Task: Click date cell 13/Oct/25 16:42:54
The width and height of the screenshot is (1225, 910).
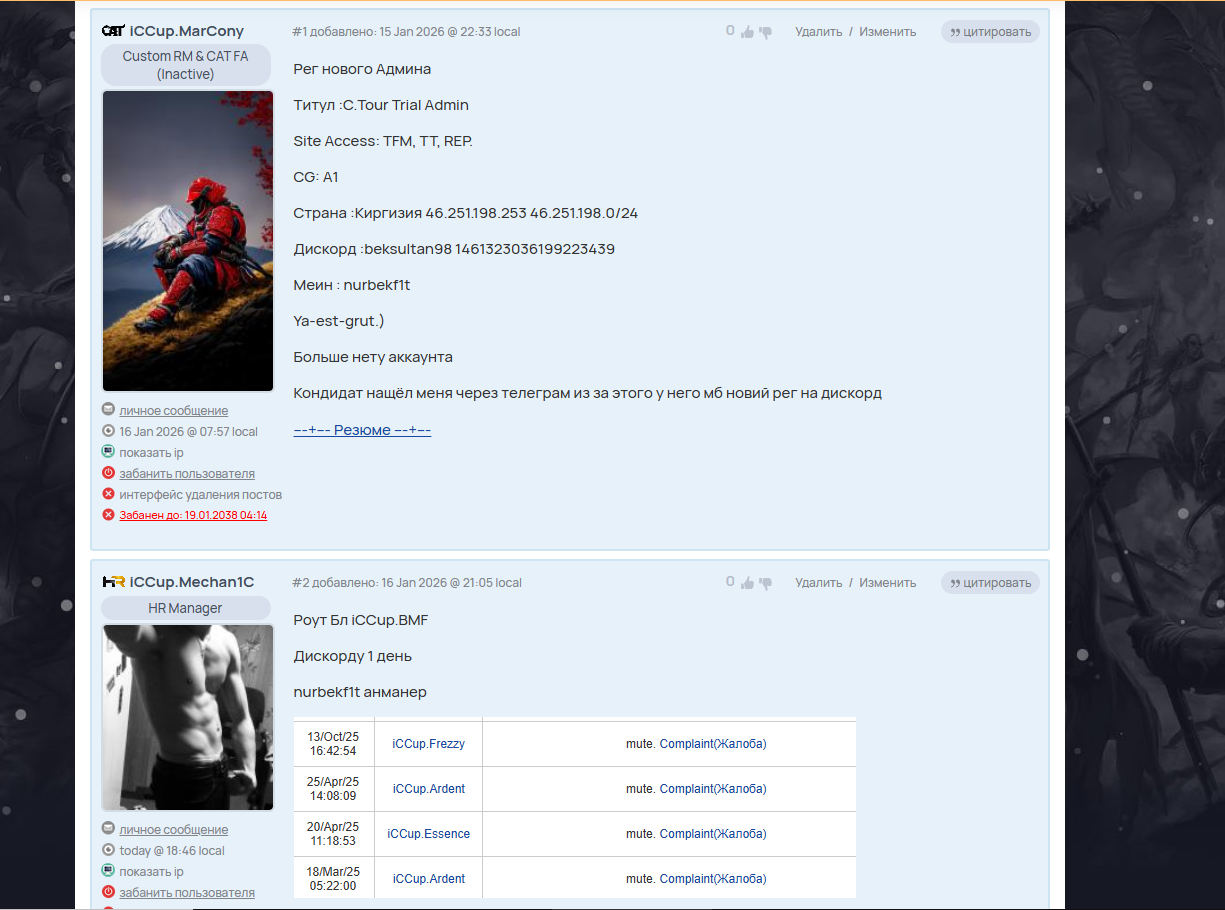Action: click(x=334, y=744)
